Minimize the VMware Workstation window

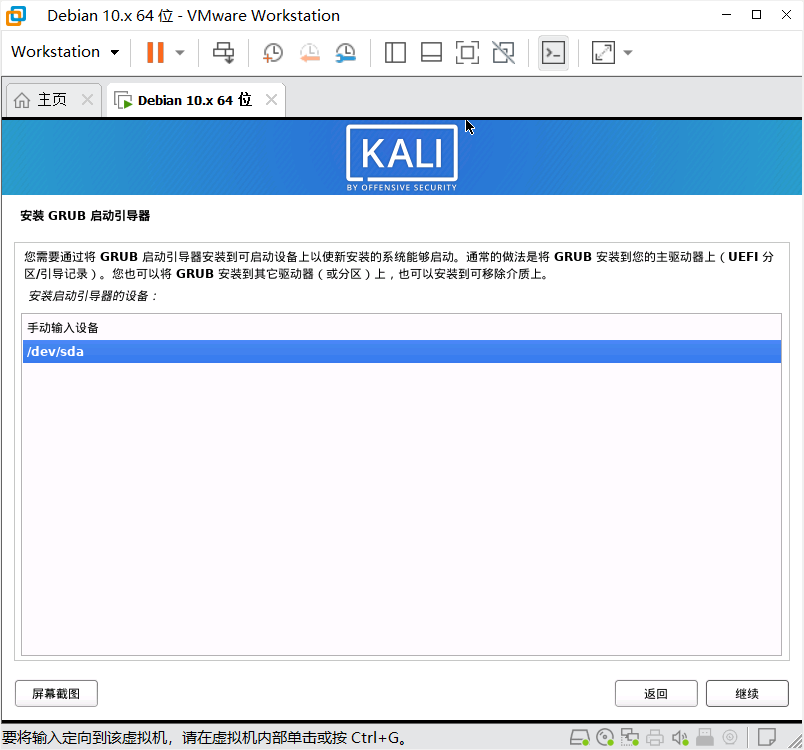click(x=726, y=15)
